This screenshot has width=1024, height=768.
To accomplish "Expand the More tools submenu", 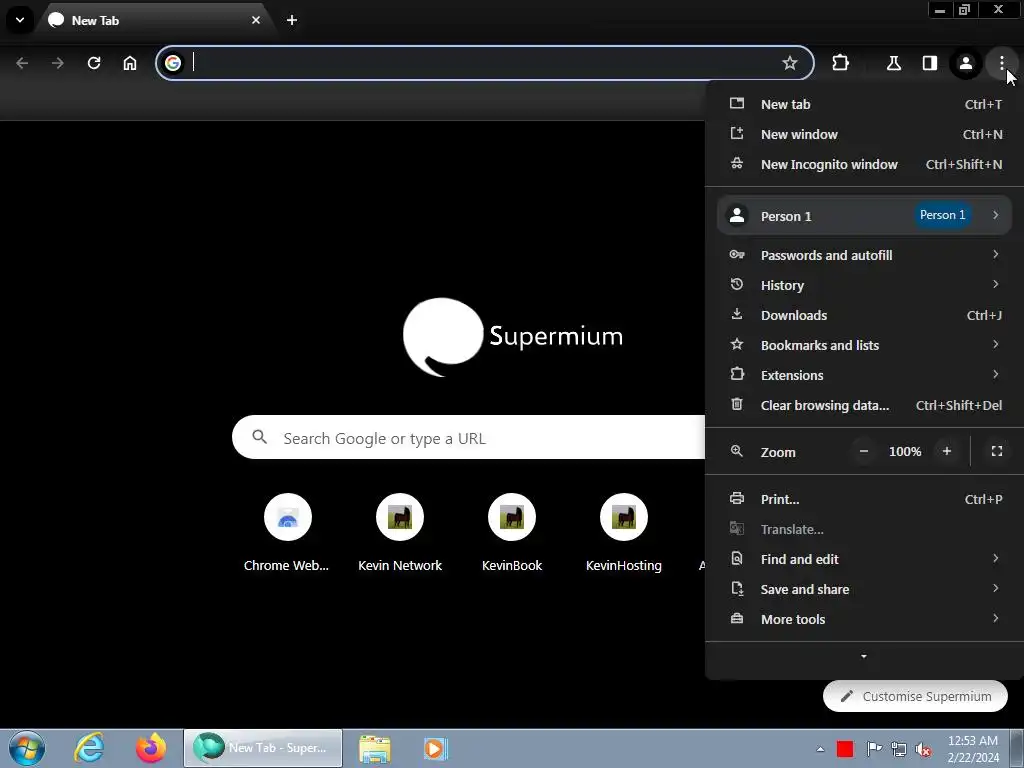I will [x=865, y=620].
